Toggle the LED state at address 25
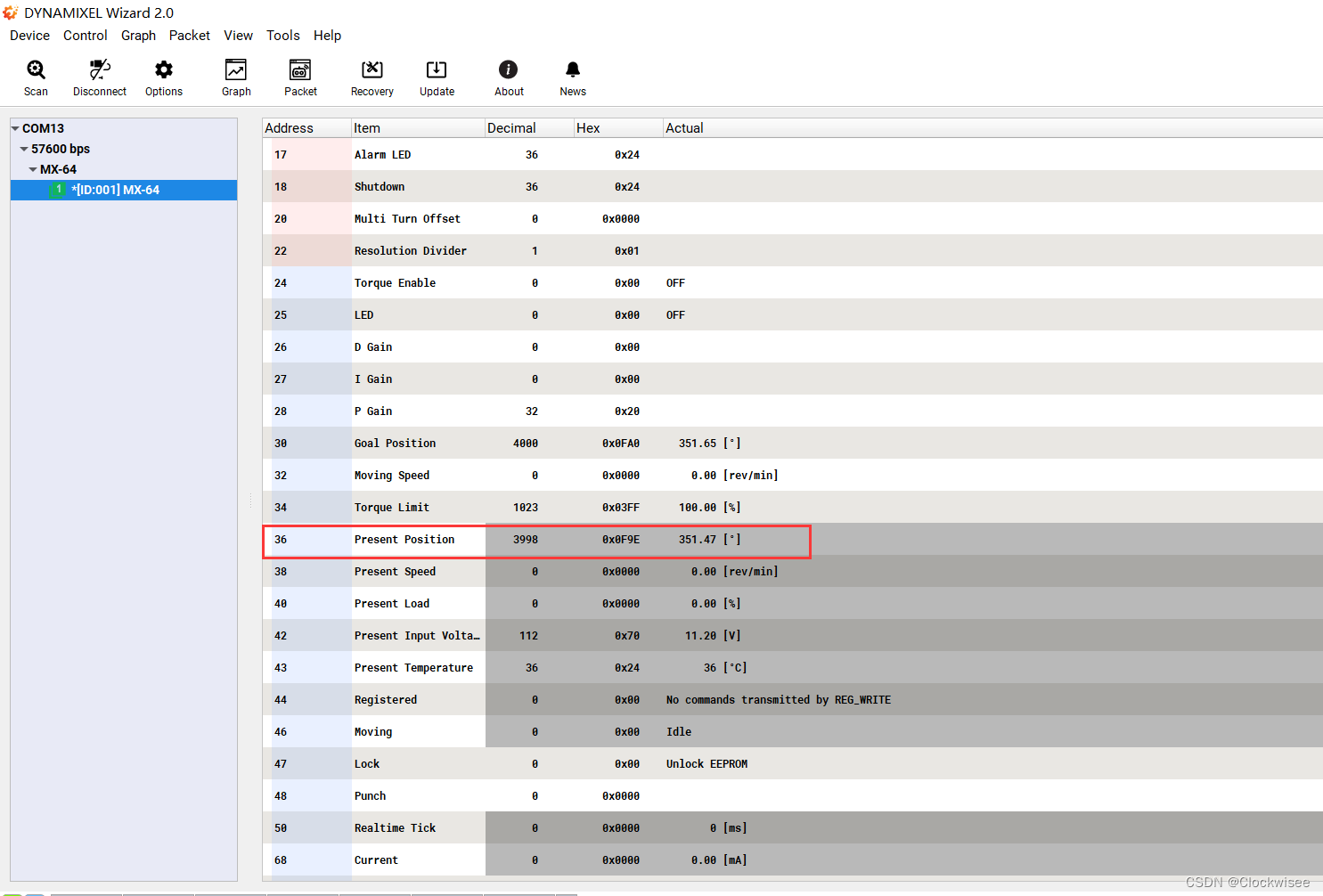 (x=674, y=314)
